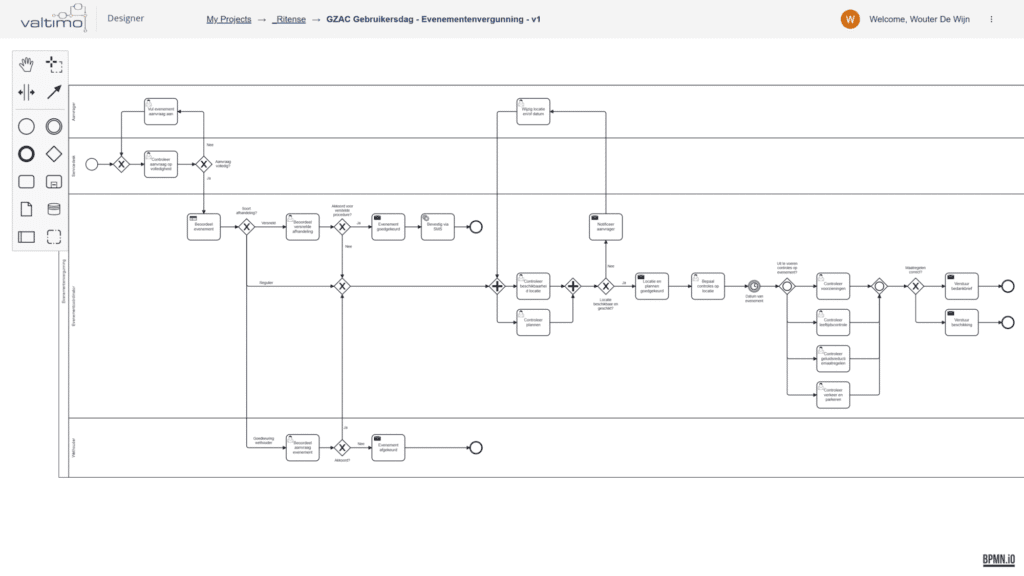This screenshot has width=1024, height=576.
Task: Select 'Akkoord voor versnelde procedure?' gateway
Action: coord(342,227)
